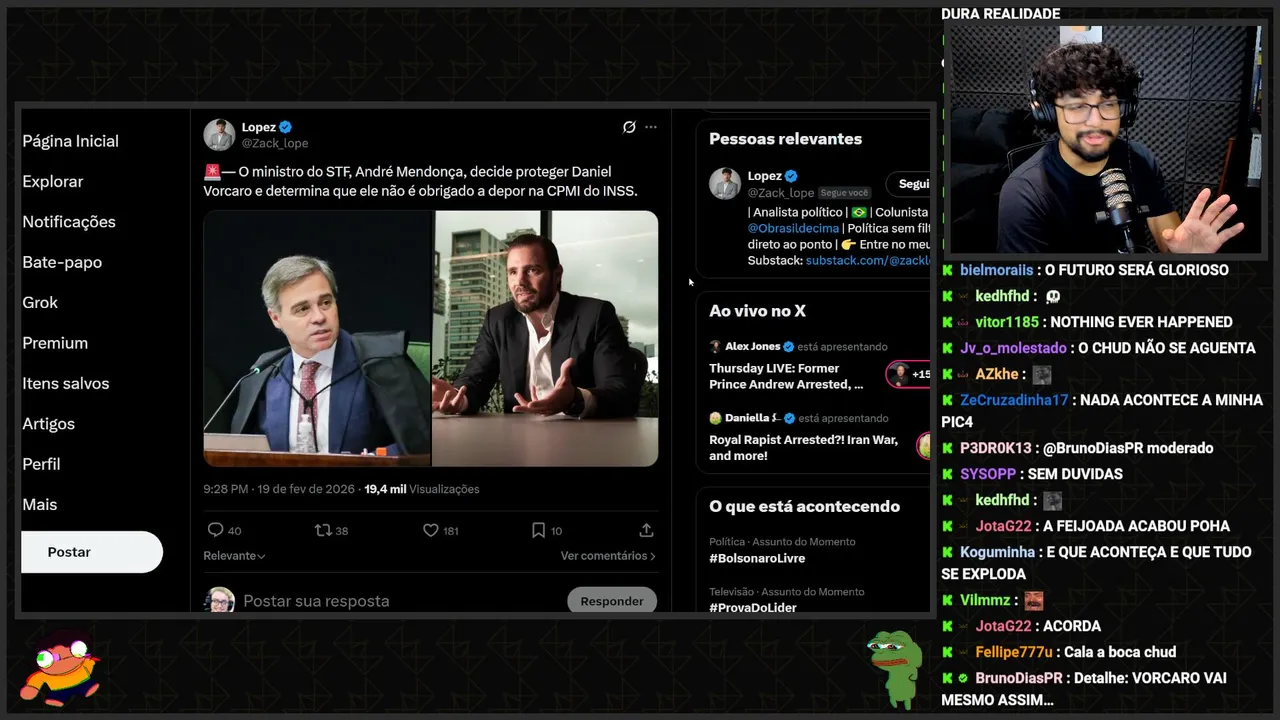Viewport: 1280px width, 720px height.
Task: Click the Responder button
Action: pyautogui.click(x=612, y=601)
